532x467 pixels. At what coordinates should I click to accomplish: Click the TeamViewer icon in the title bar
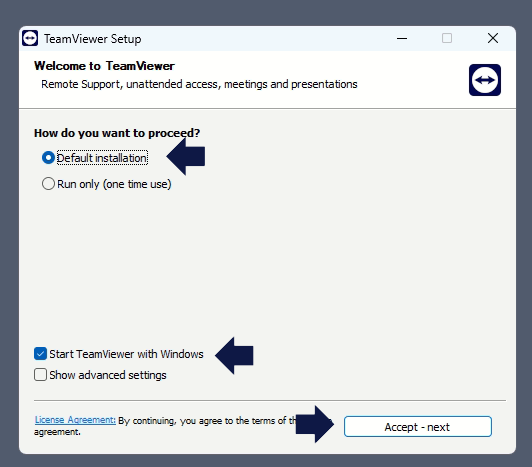coord(30,38)
